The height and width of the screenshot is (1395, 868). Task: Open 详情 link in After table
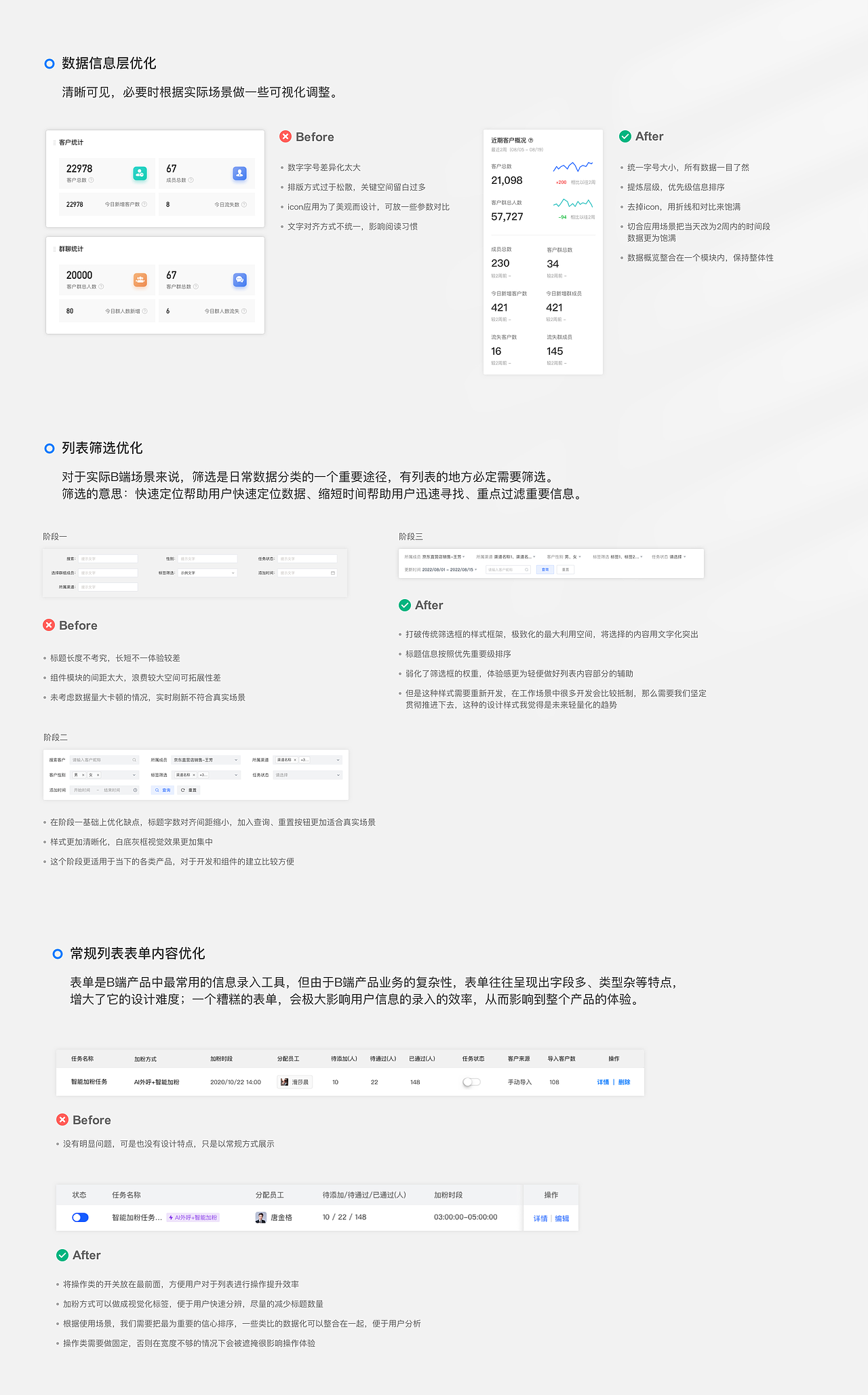(540, 1219)
